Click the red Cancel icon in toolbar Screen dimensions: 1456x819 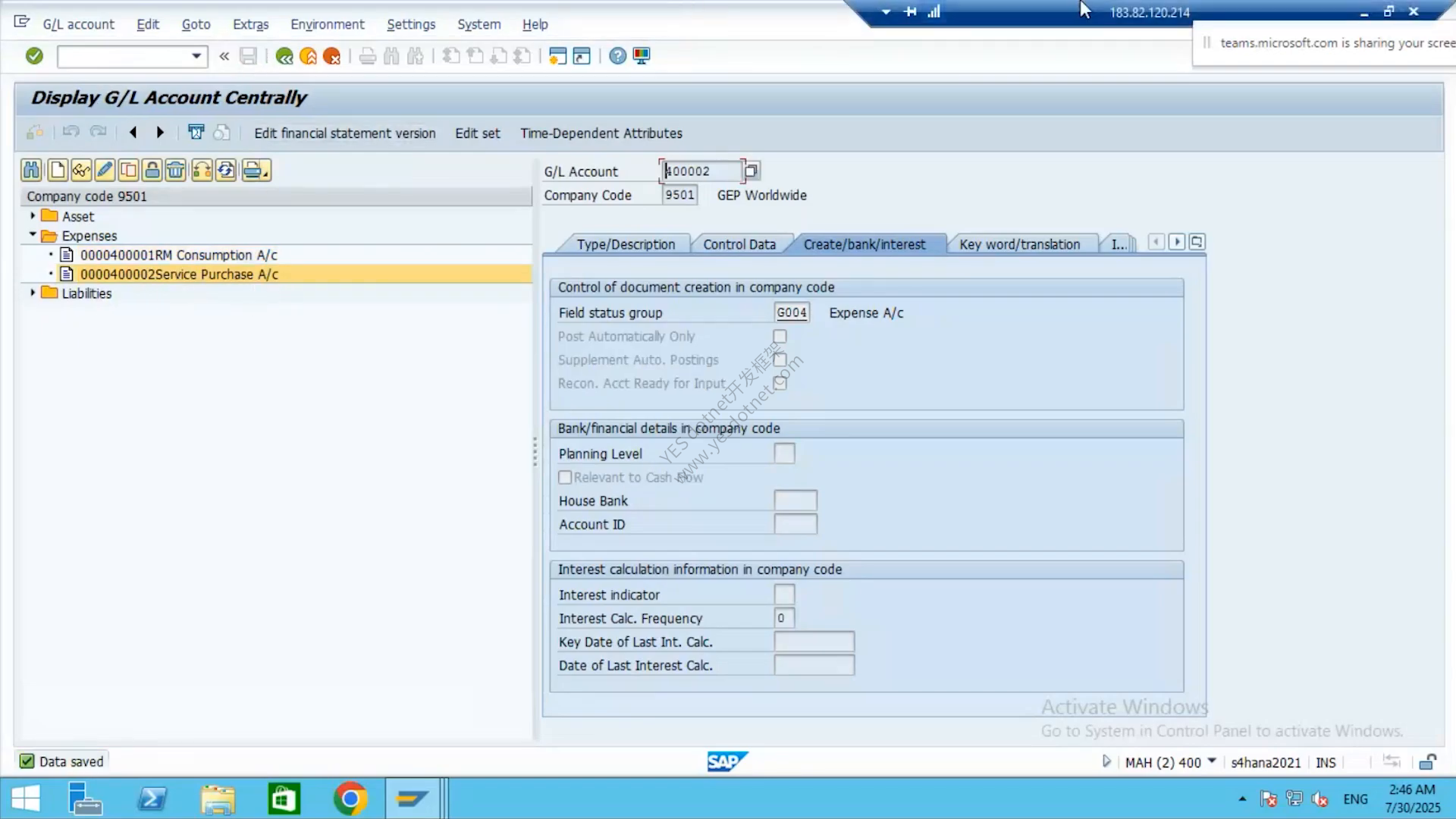coord(331,56)
